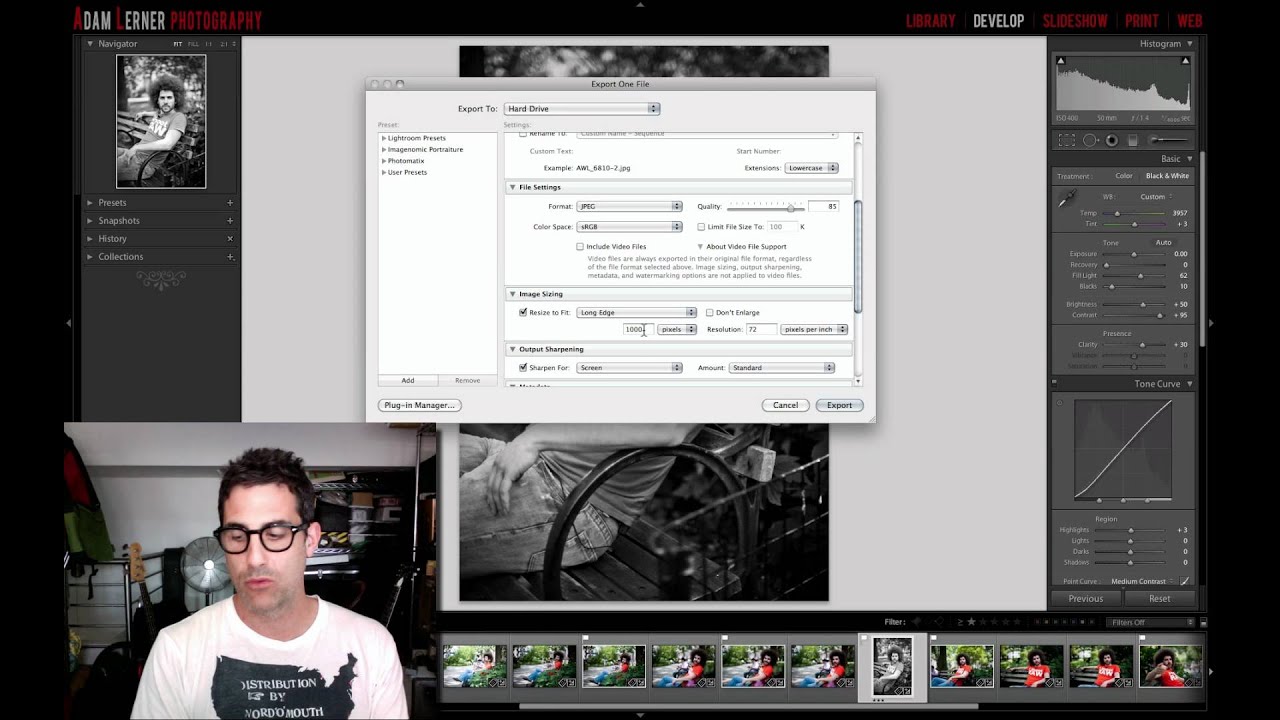Collapse top module bar arrow

pos(640,4)
